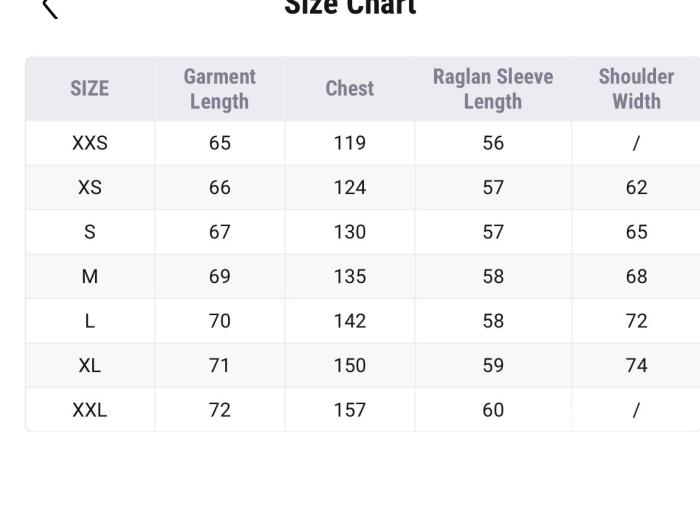Screen dimensions: 700x524
Task: Click the garment length 69 cell
Action: pos(220,277)
